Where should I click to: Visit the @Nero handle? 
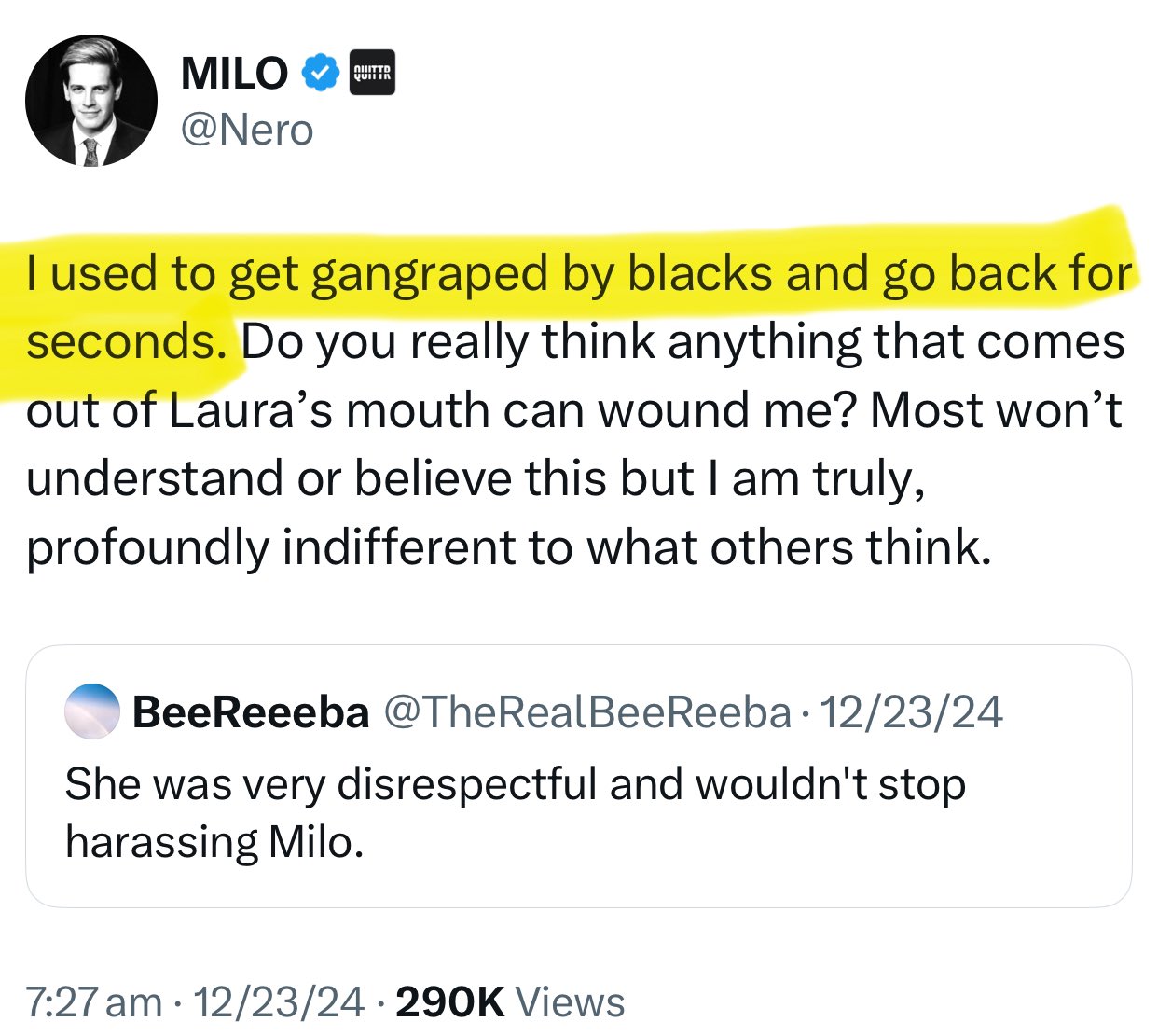(x=247, y=130)
